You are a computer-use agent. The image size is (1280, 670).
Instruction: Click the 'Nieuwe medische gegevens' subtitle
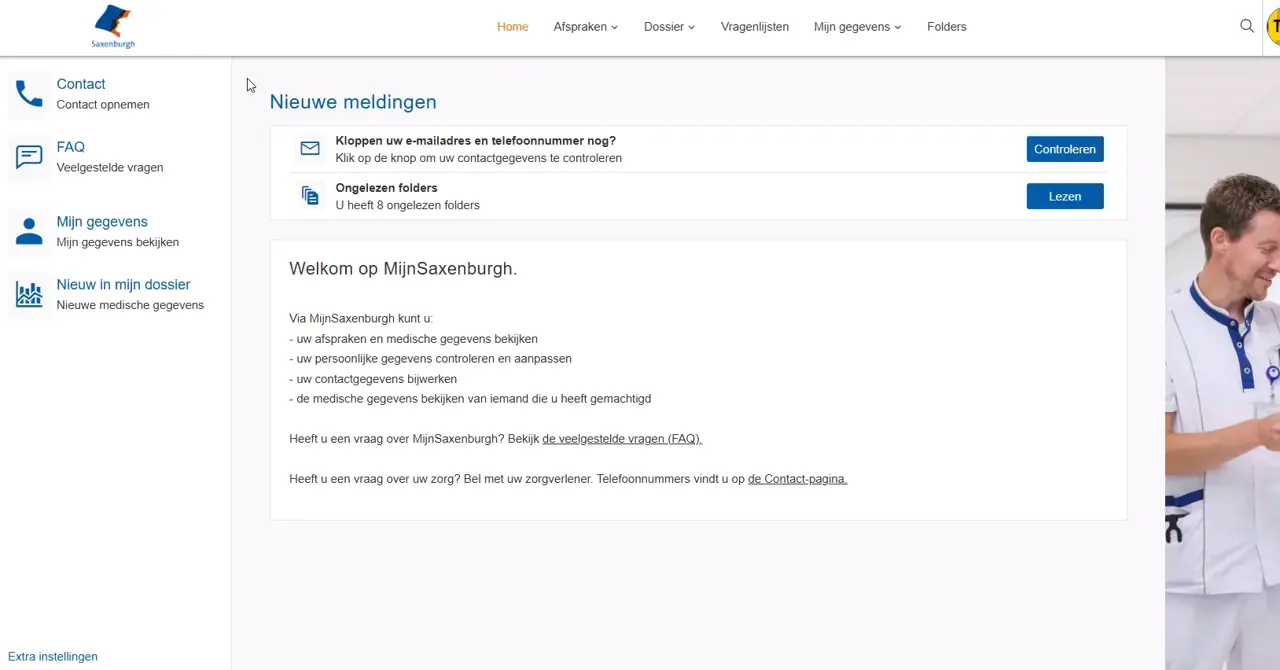[130, 305]
